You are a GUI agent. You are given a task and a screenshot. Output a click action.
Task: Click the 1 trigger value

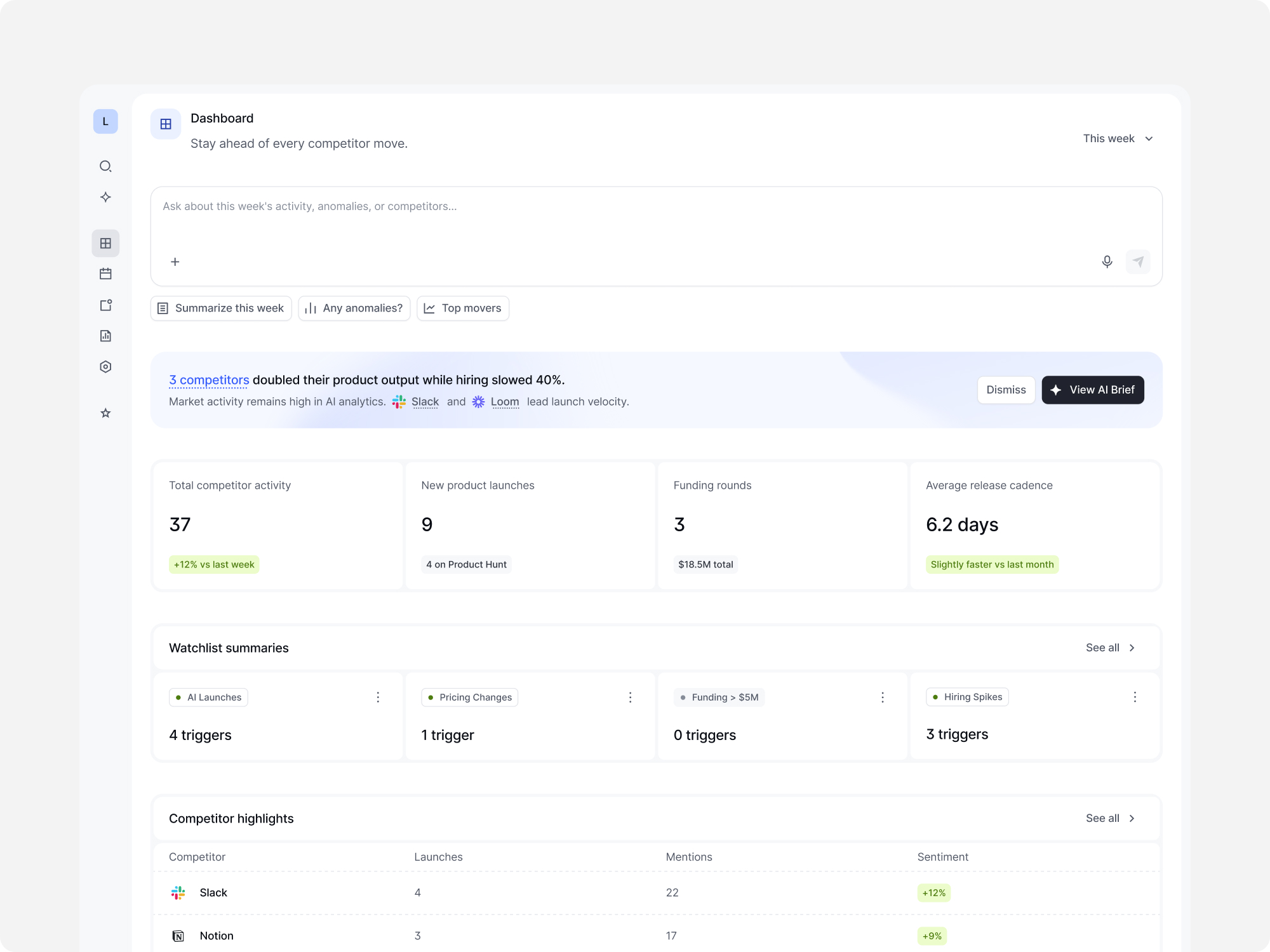(448, 736)
